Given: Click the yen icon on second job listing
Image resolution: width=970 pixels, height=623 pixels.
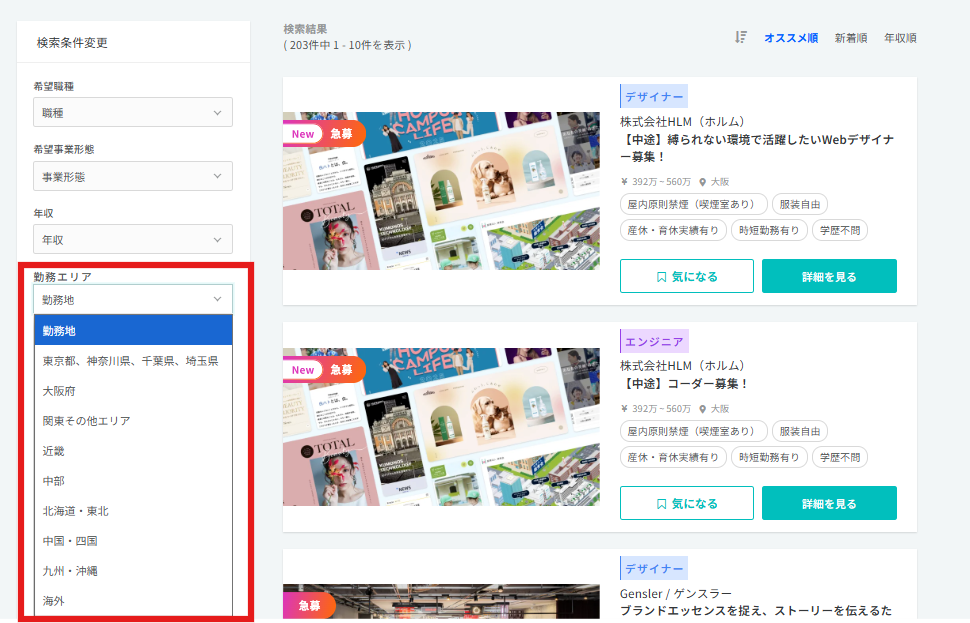Looking at the screenshot, I should tap(624, 409).
